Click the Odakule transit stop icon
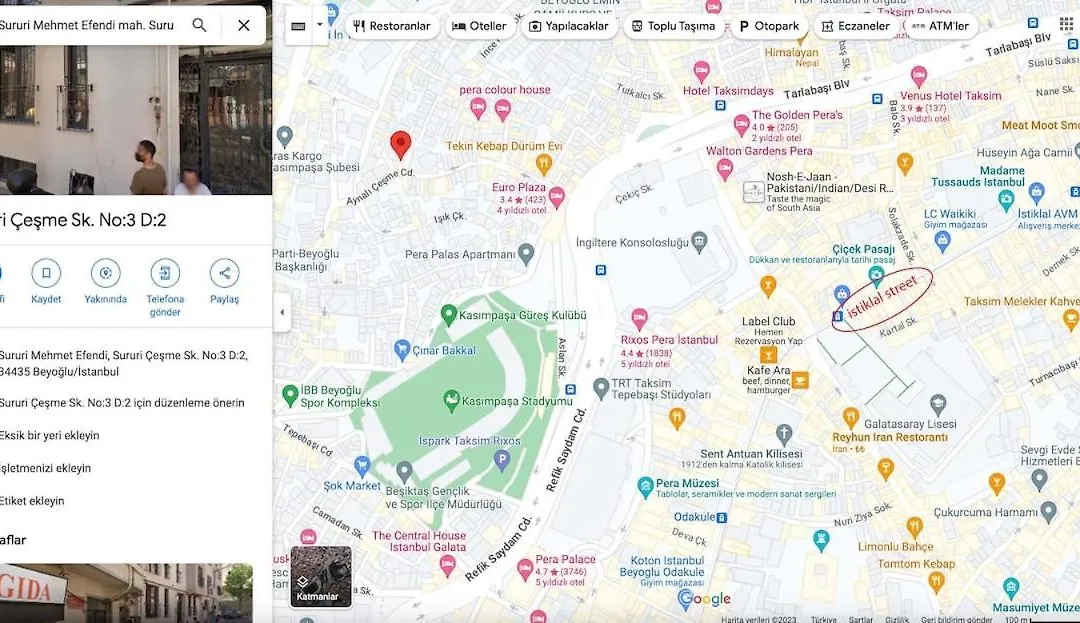Image resolution: width=1080 pixels, height=623 pixels. click(x=722, y=518)
